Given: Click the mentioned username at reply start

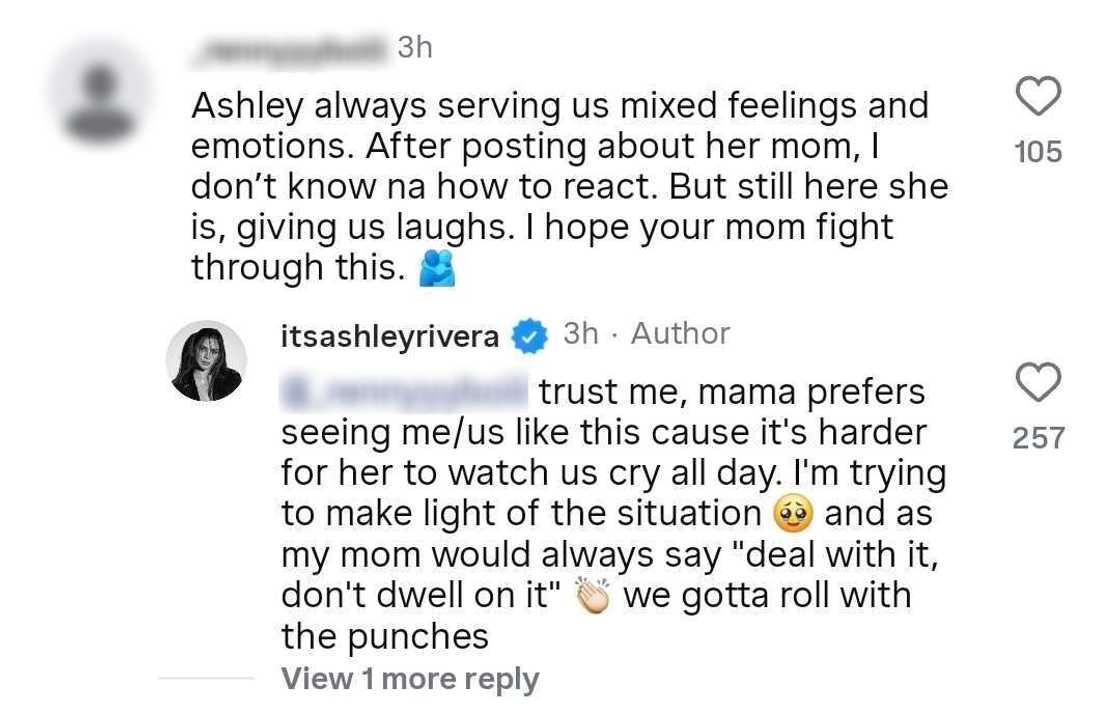Looking at the screenshot, I should pos(400,389).
